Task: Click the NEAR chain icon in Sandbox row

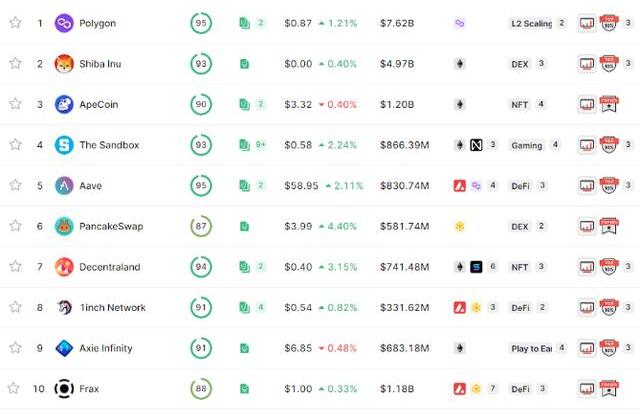Action: pyautogui.click(x=476, y=145)
